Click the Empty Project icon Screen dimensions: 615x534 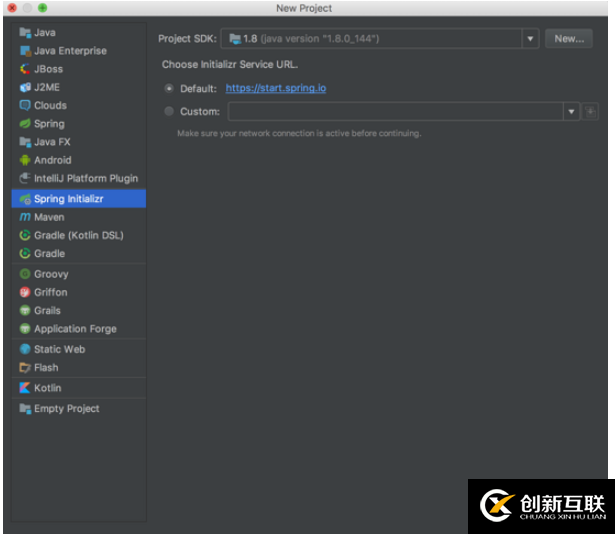pyautogui.click(x=25, y=408)
